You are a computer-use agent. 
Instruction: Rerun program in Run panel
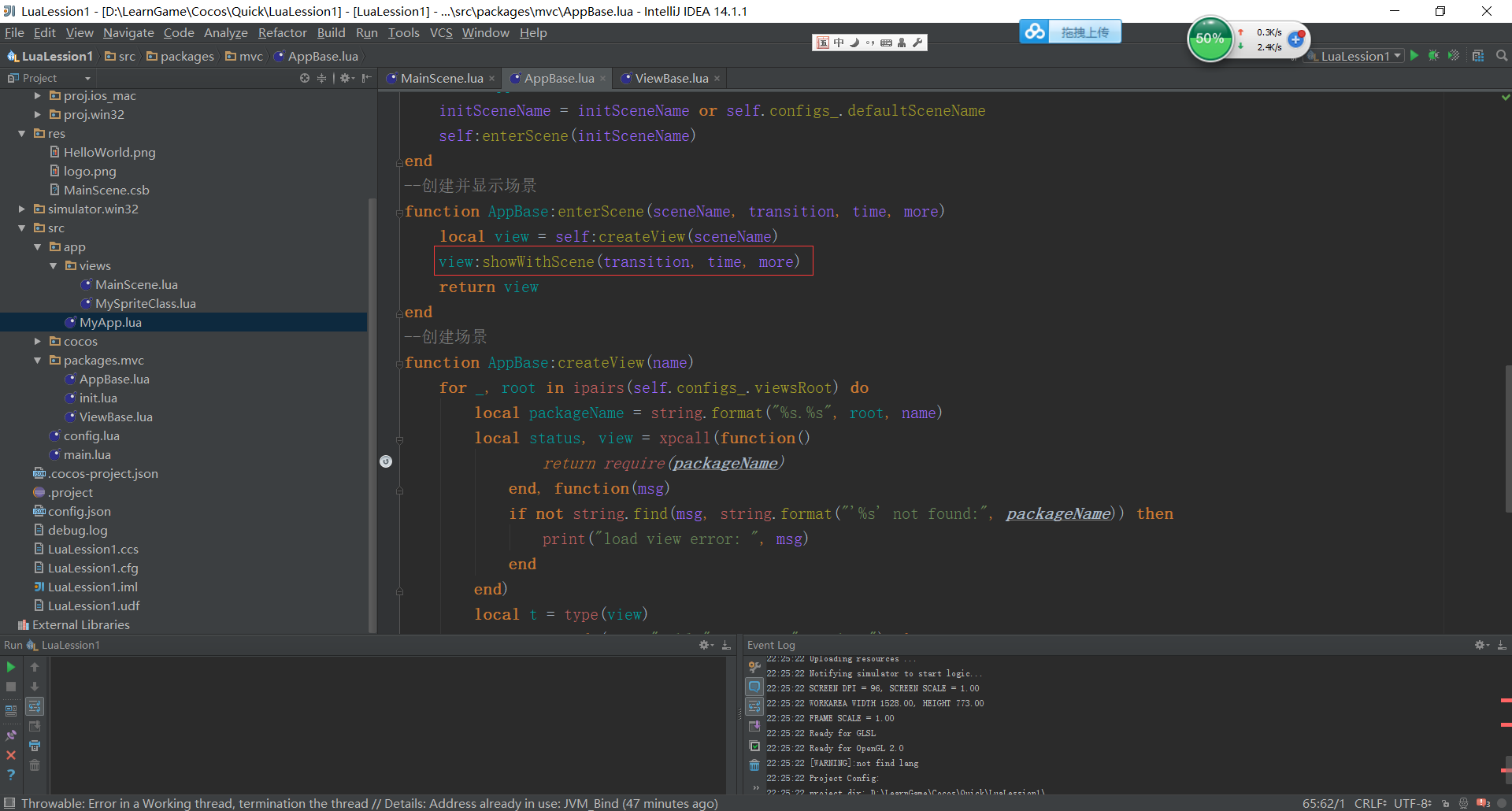click(11, 667)
